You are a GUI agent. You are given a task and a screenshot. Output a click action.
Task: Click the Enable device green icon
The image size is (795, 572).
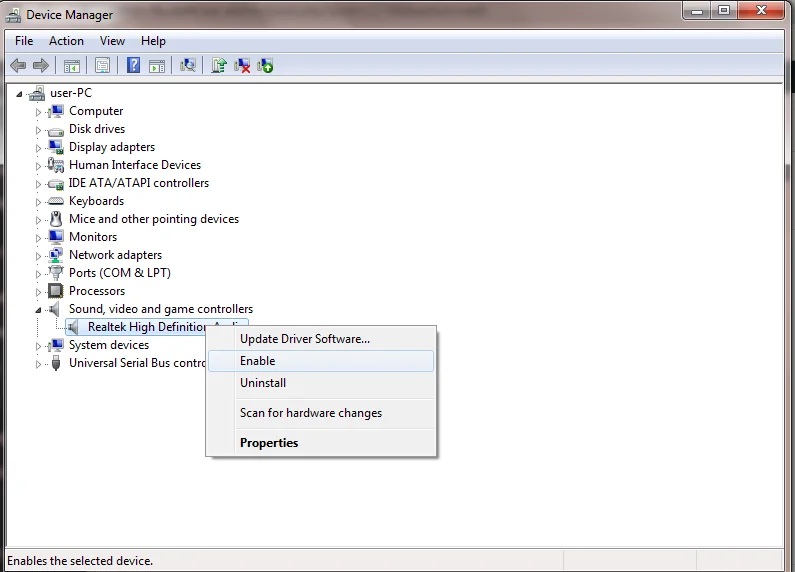point(265,65)
